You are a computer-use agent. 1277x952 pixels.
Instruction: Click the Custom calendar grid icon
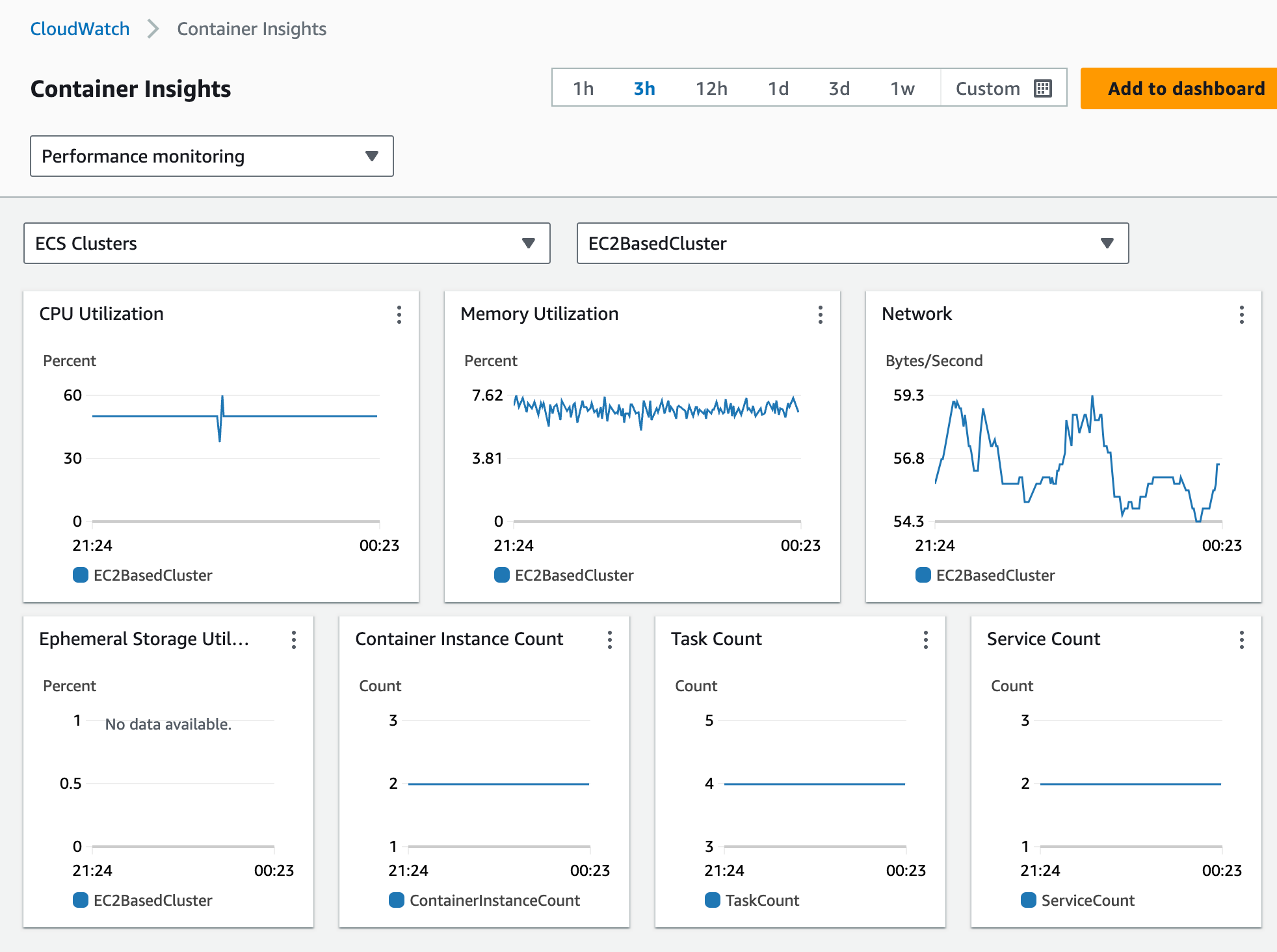coord(1043,88)
